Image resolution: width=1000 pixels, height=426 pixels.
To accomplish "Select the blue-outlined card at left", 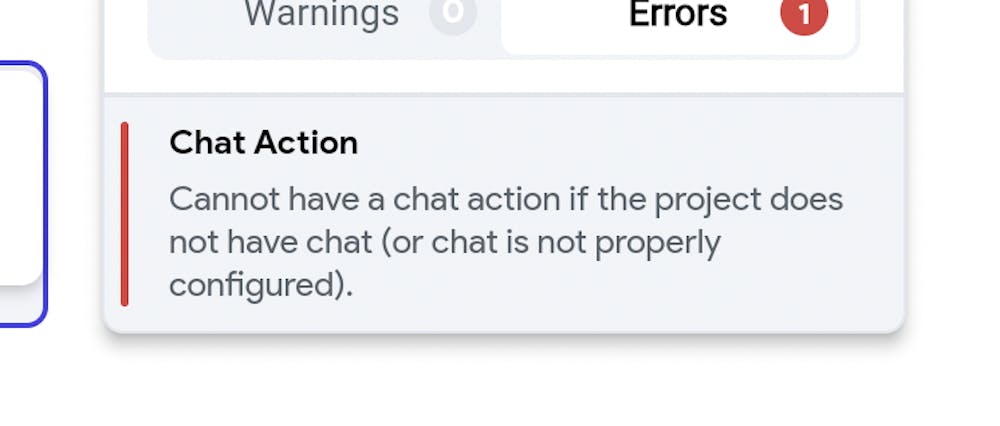I will click(23, 194).
